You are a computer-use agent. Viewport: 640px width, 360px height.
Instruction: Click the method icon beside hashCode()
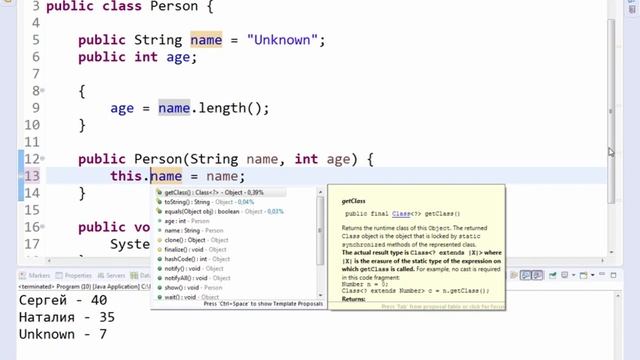coord(160,259)
